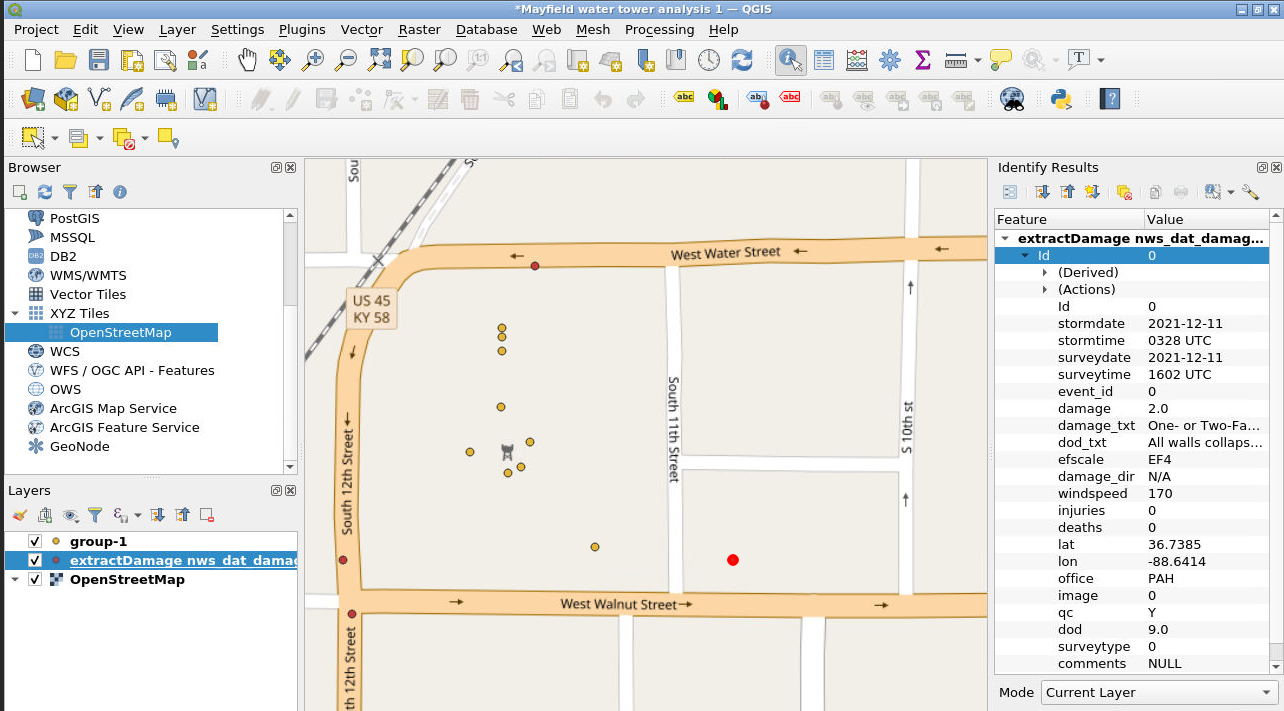Open the Vector menu
Image resolution: width=1284 pixels, height=711 pixels.
[361, 30]
